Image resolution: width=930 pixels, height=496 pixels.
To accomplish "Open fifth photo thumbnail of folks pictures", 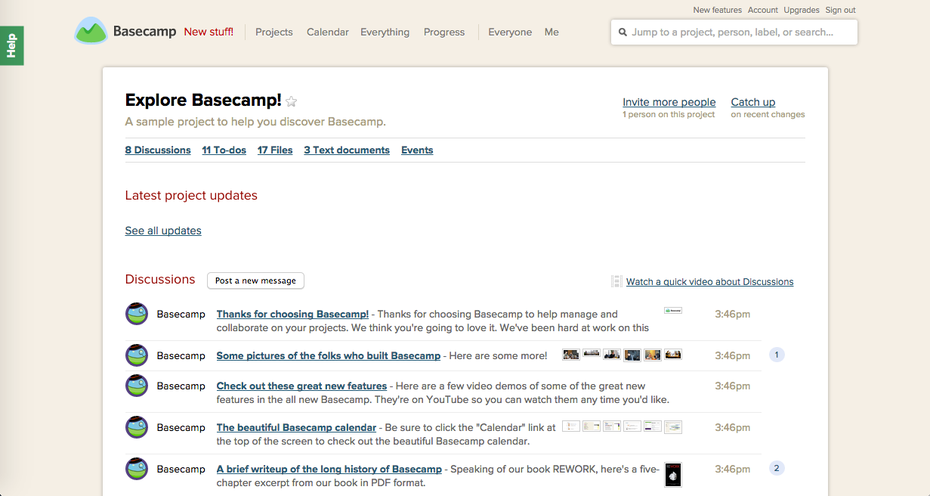I will pos(652,355).
